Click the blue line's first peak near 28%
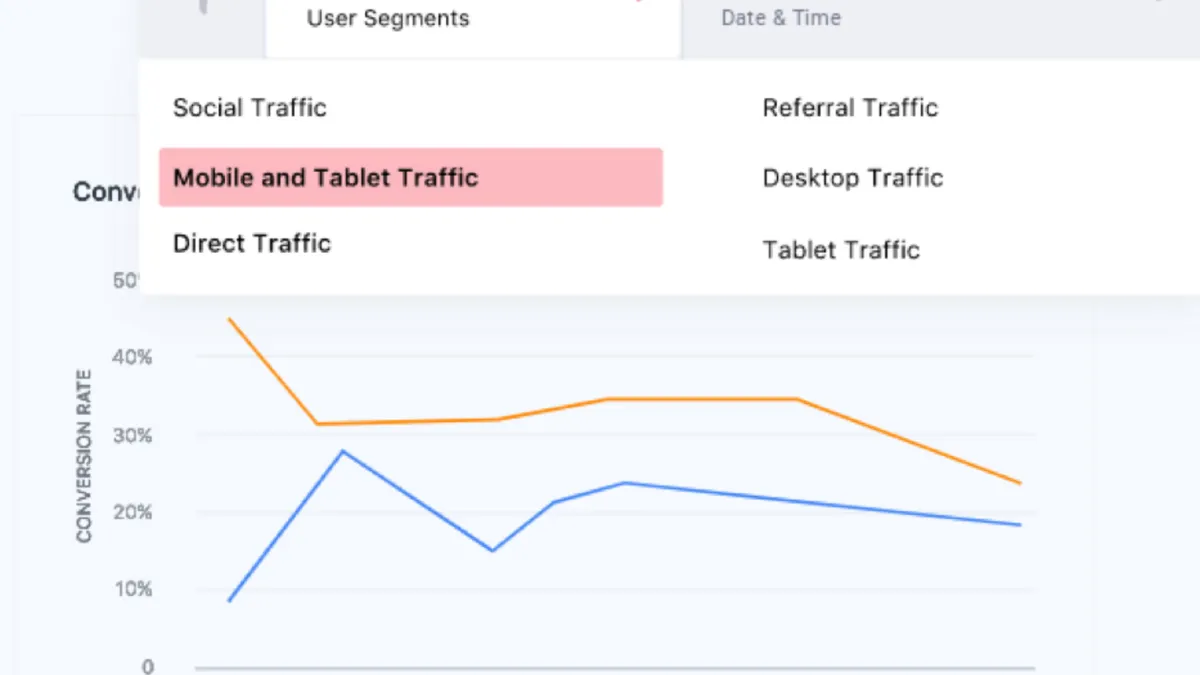The height and width of the screenshot is (675, 1200). (343, 451)
